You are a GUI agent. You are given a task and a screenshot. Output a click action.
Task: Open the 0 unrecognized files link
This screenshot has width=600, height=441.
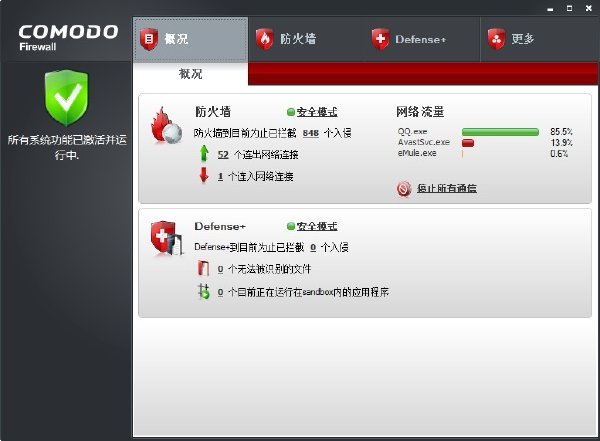(220, 270)
